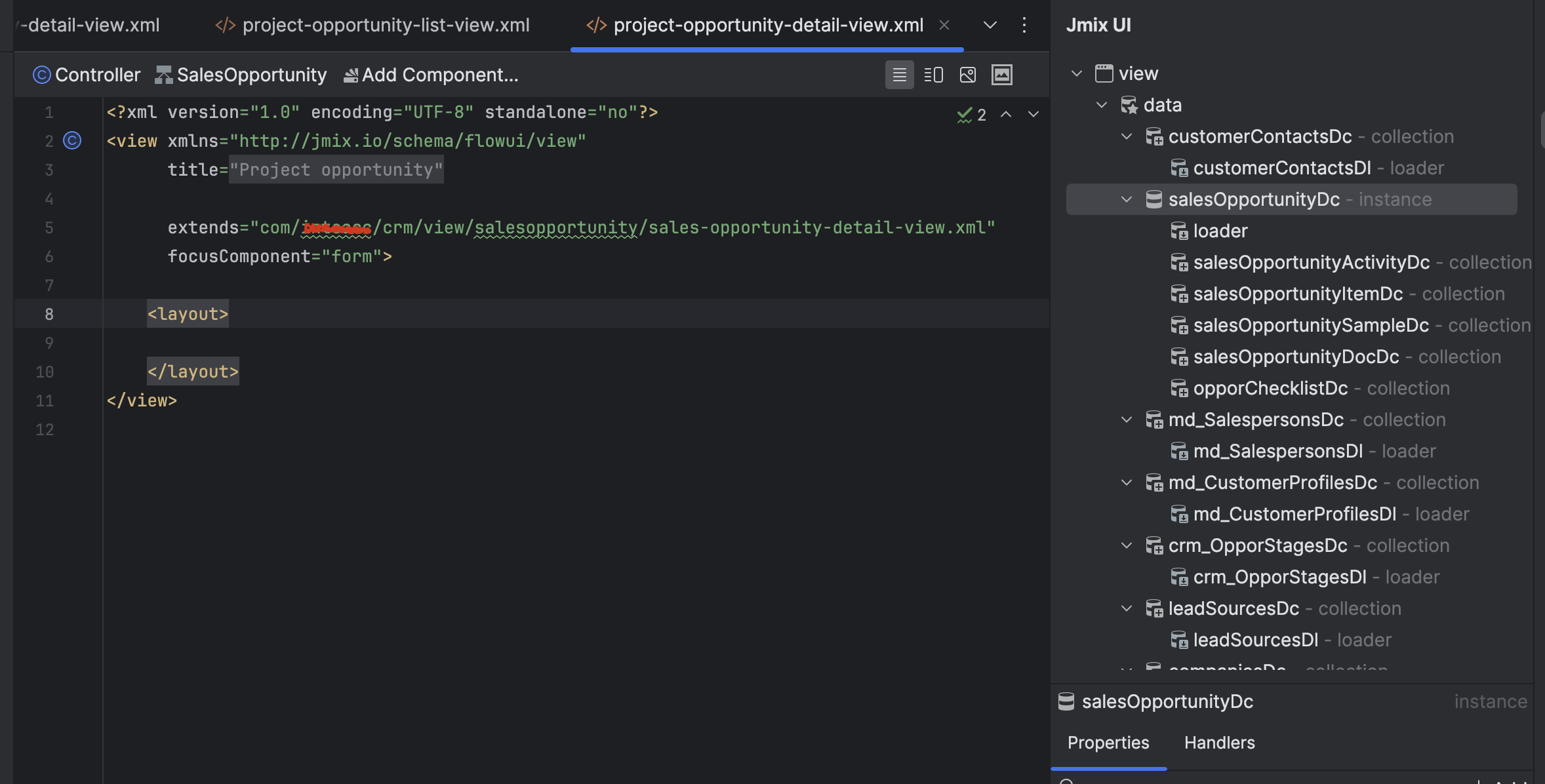The image size is (1545, 784).
Task: Click the salesopportunity path segment in extends
Action: (x=555, y=227)
